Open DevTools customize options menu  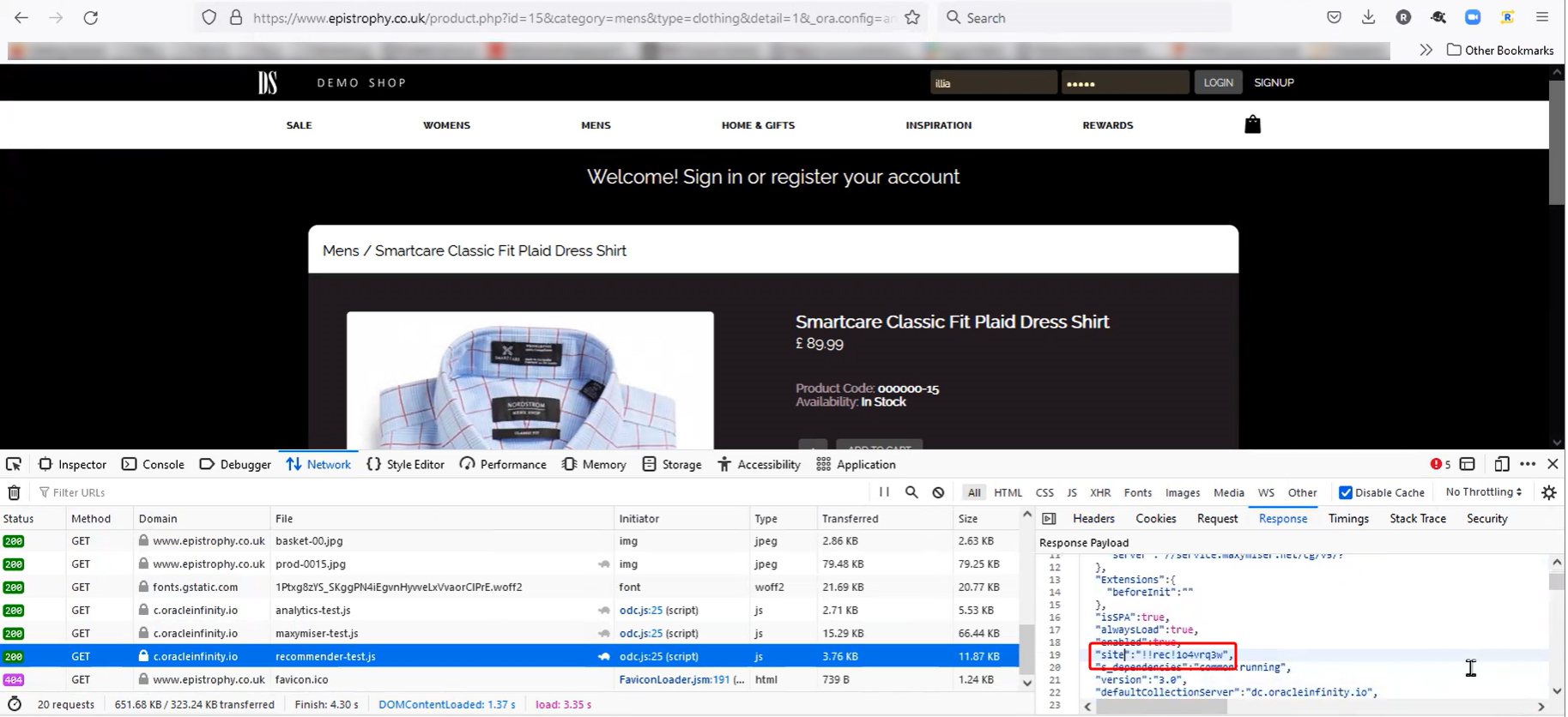1528,464
